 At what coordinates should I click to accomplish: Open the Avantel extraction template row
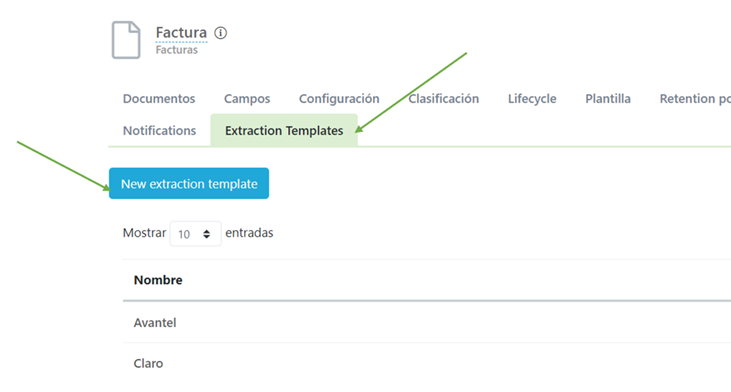pos(427,323)
